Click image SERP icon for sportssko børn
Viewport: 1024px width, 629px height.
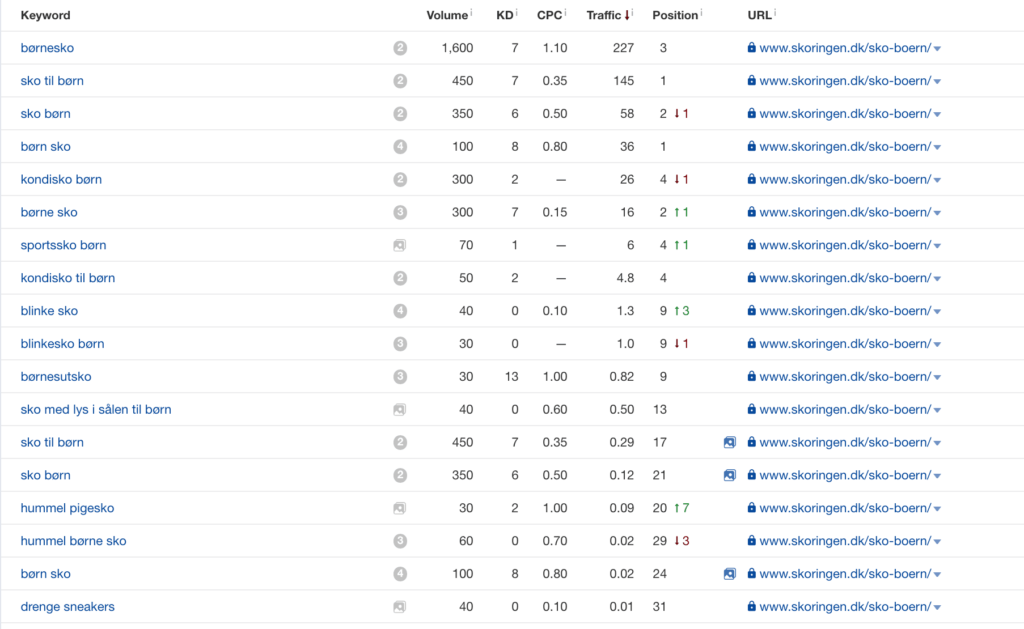(x=400, y=245)
